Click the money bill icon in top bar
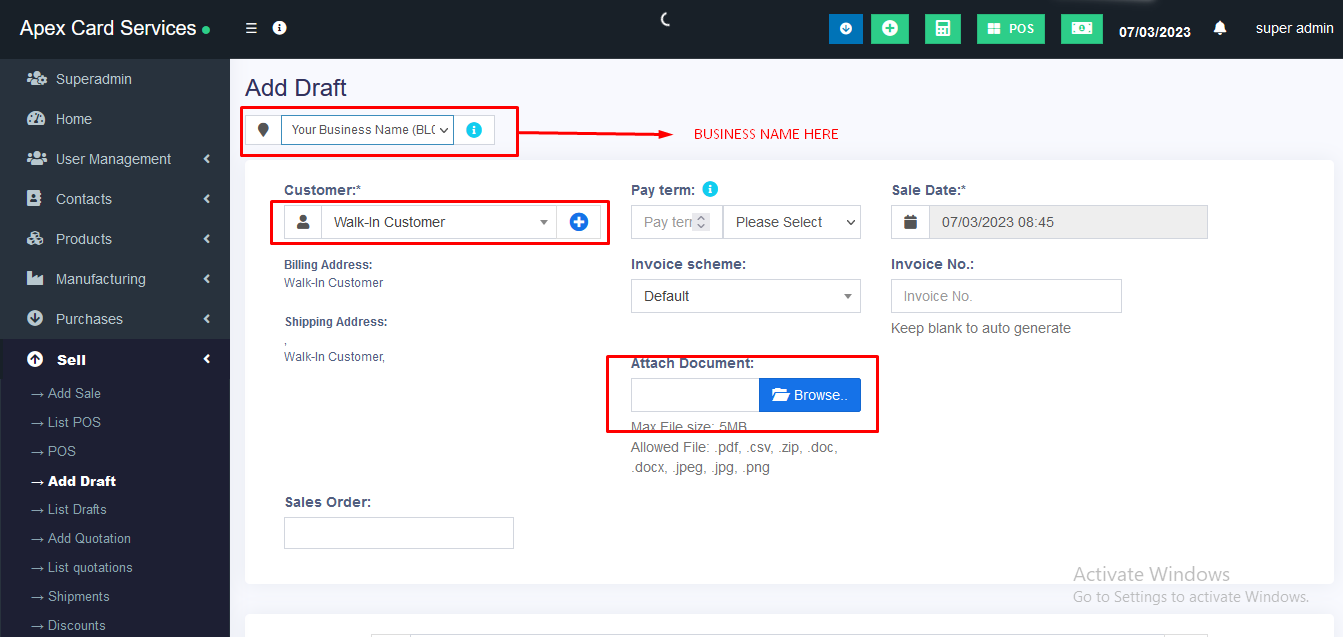This screenshot has width=1343, height=637. 1081,29
